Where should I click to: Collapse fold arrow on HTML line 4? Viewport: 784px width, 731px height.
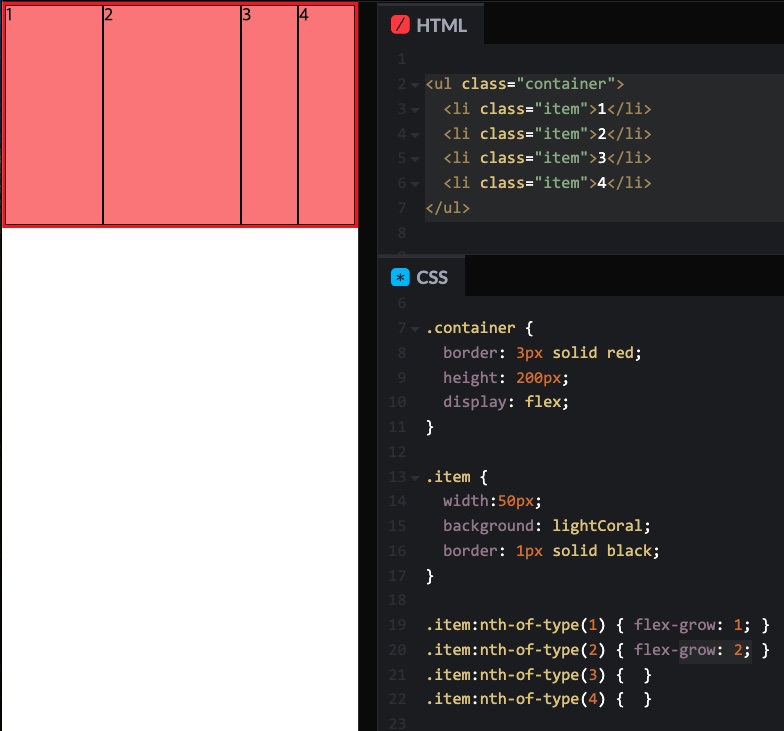coord(415,135)
